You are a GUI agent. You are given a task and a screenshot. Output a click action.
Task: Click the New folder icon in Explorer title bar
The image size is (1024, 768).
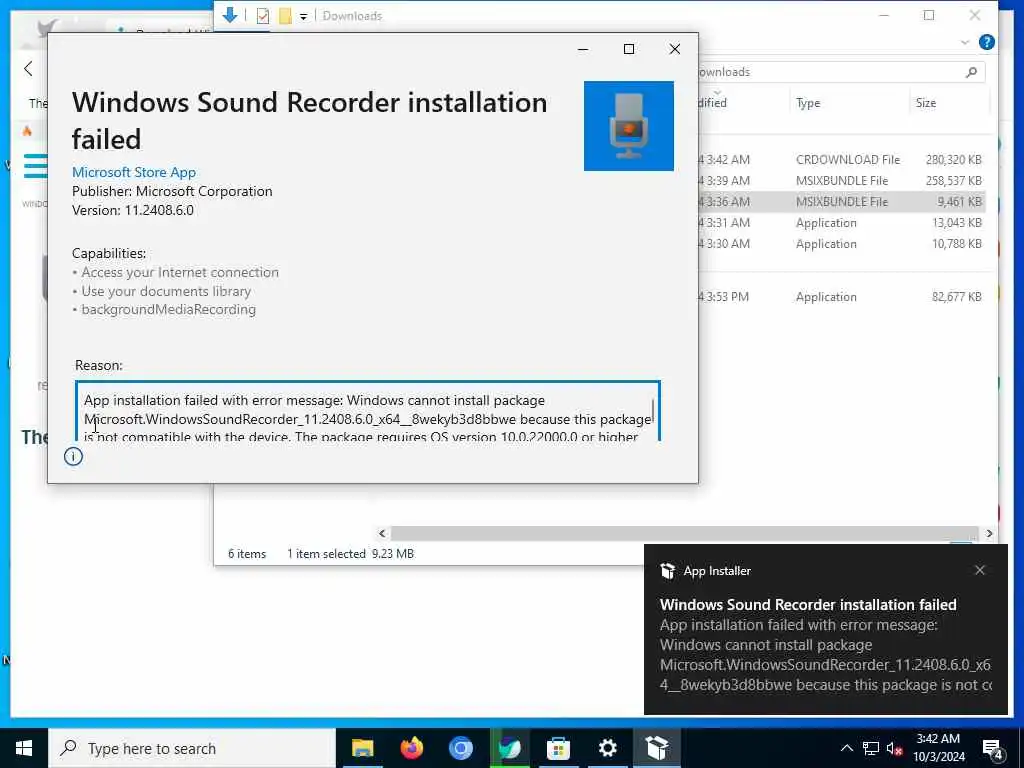pyautogui.click(x=285, y=16)
